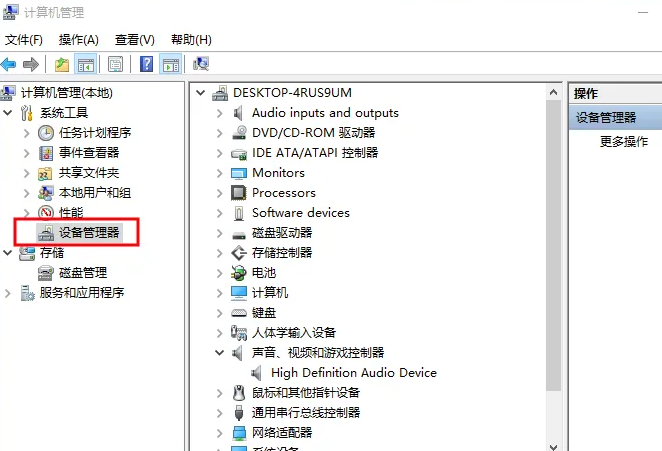This screenshot has height=451, width=662.
Task: Select Device Manager (设备管理器) in left tree
Action: pyautogui.click(x=88, y=232)
